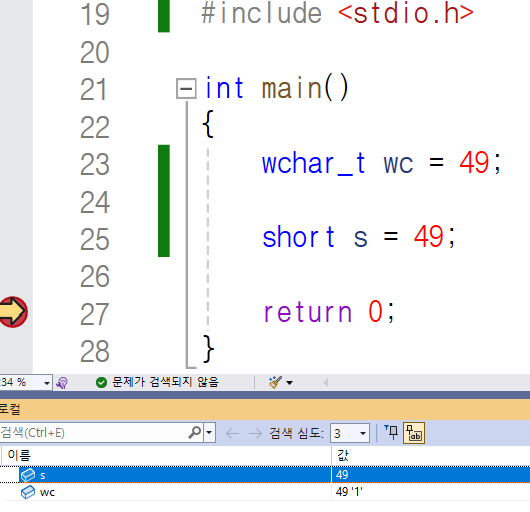Click the value cell 49 '1' for wc
Image resolution: width=530 pixels, height=512 pixels.
click(349, 492)
